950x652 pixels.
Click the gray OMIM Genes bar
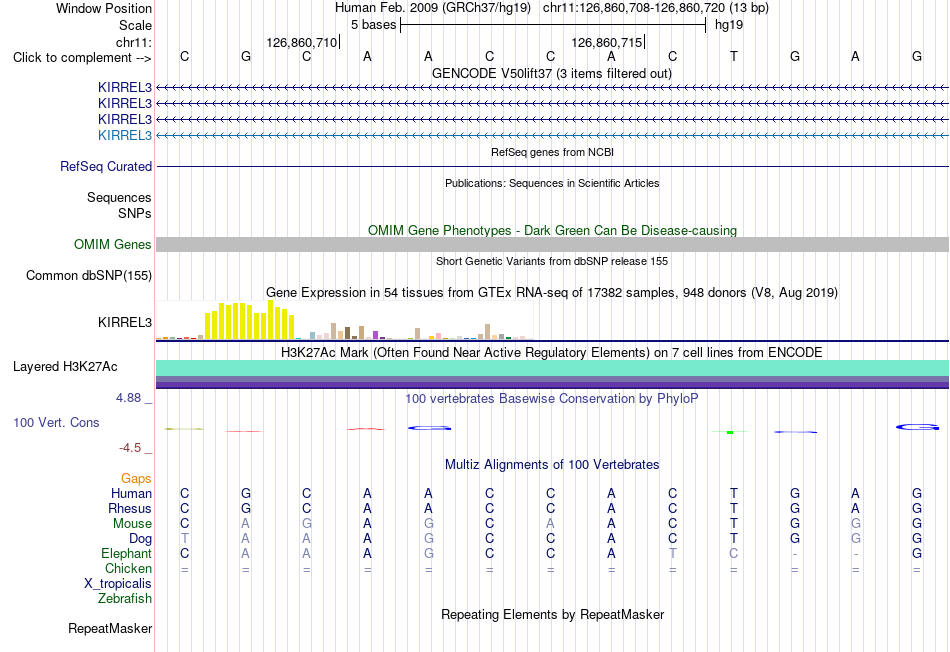pos(552,244)
